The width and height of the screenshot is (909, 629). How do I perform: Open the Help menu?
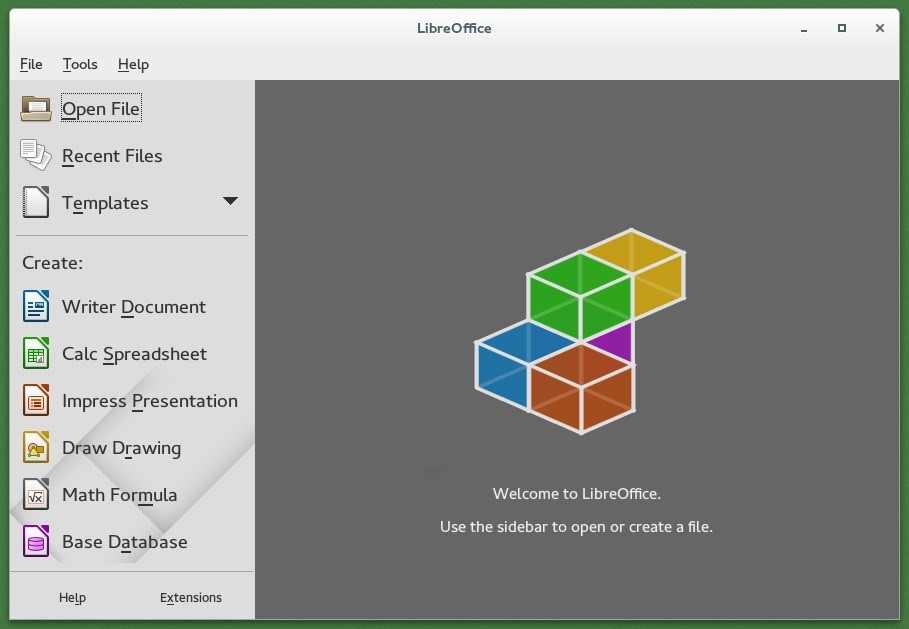133,64
